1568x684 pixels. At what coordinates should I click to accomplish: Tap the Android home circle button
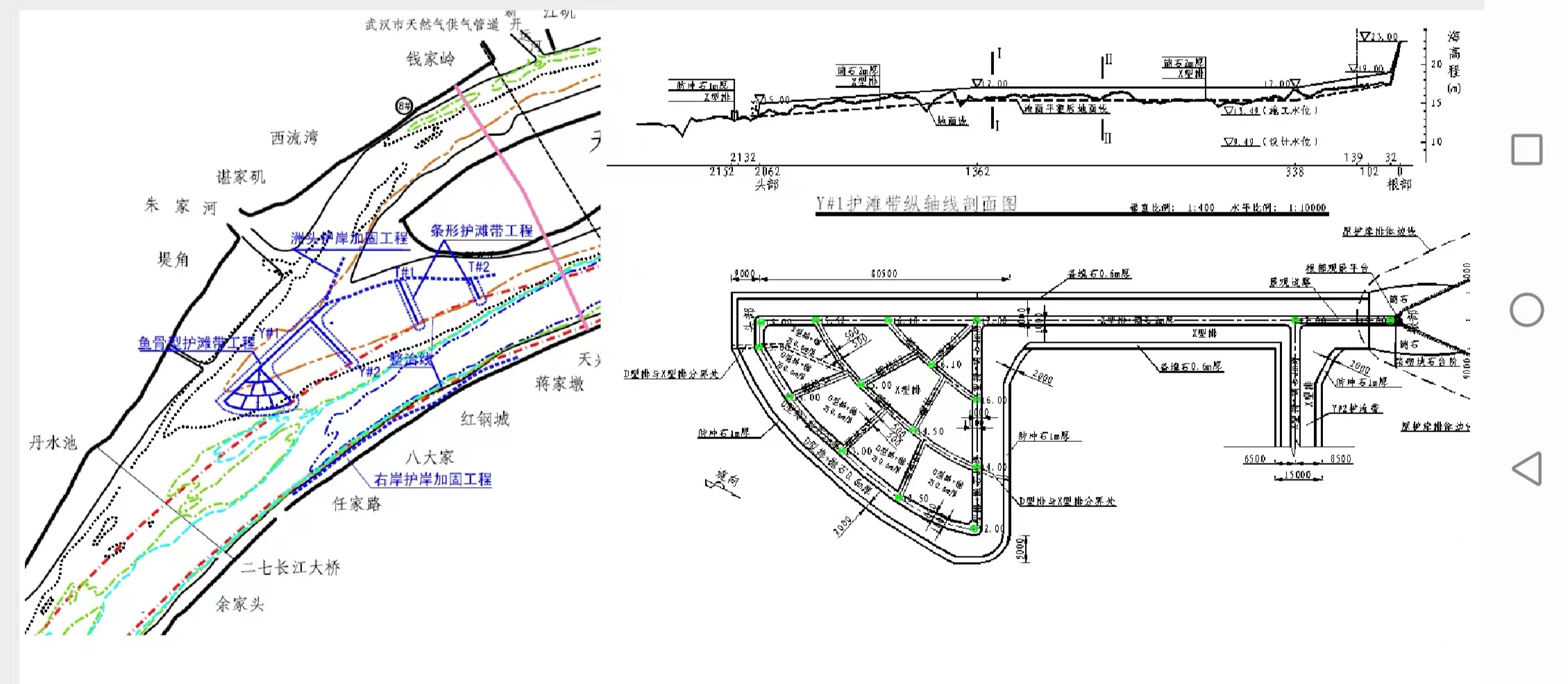pyautogui.click(x=1526, y=310)
